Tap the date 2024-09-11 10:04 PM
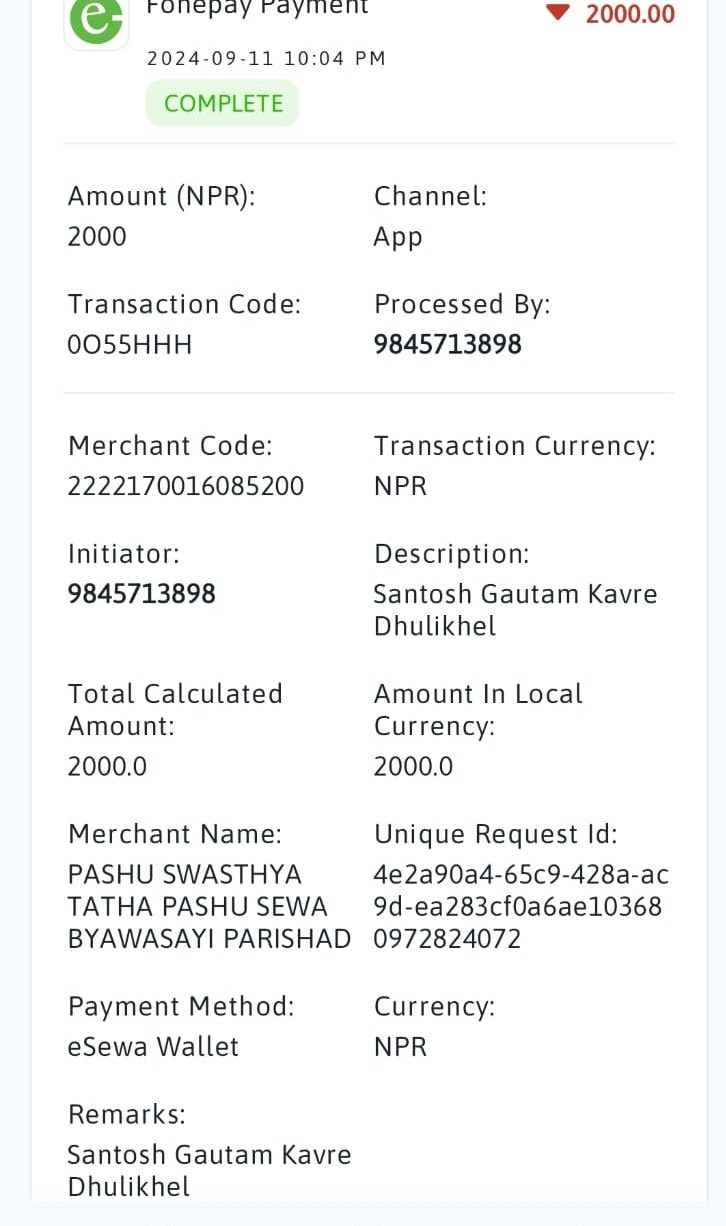The image size is (726, 1226). point(266,59)
